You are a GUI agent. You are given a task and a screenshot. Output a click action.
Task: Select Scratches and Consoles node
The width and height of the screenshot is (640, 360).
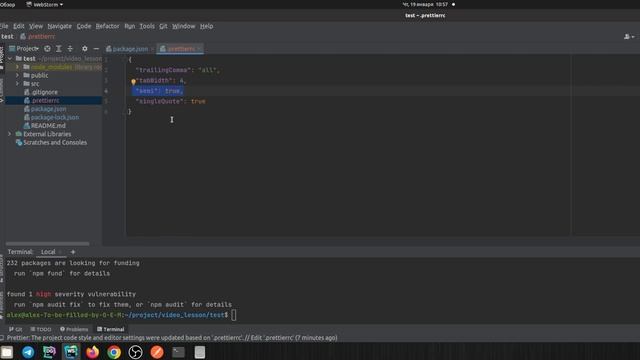(51, 142)
